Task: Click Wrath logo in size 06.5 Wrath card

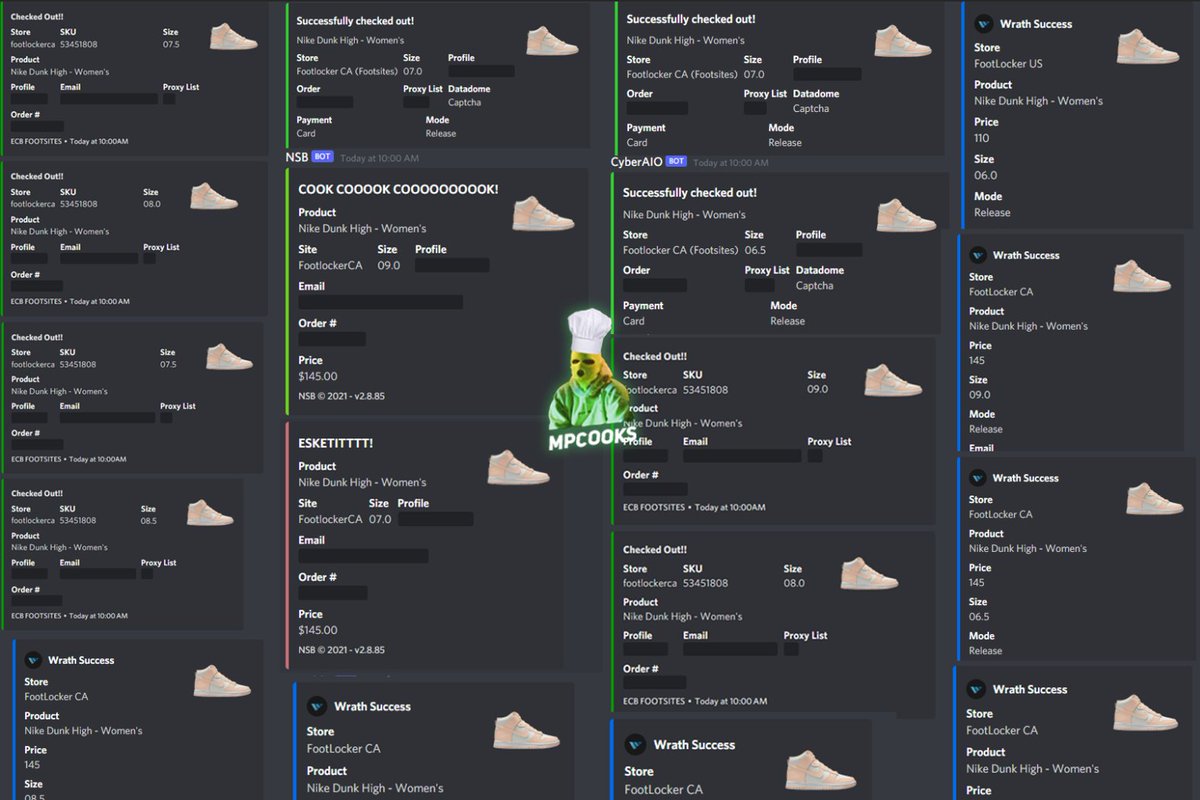Action: pos(978,478)
